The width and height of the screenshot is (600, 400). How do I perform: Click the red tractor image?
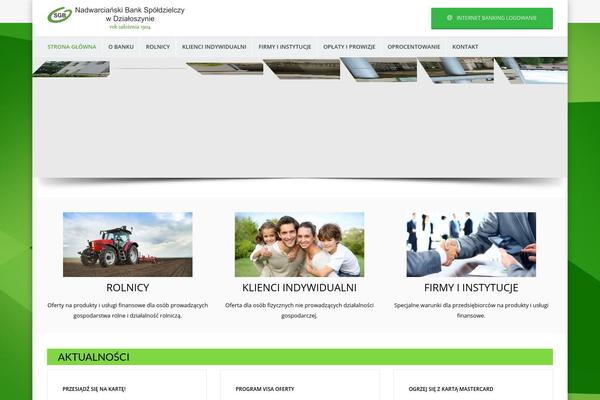(x=128, y=244)
